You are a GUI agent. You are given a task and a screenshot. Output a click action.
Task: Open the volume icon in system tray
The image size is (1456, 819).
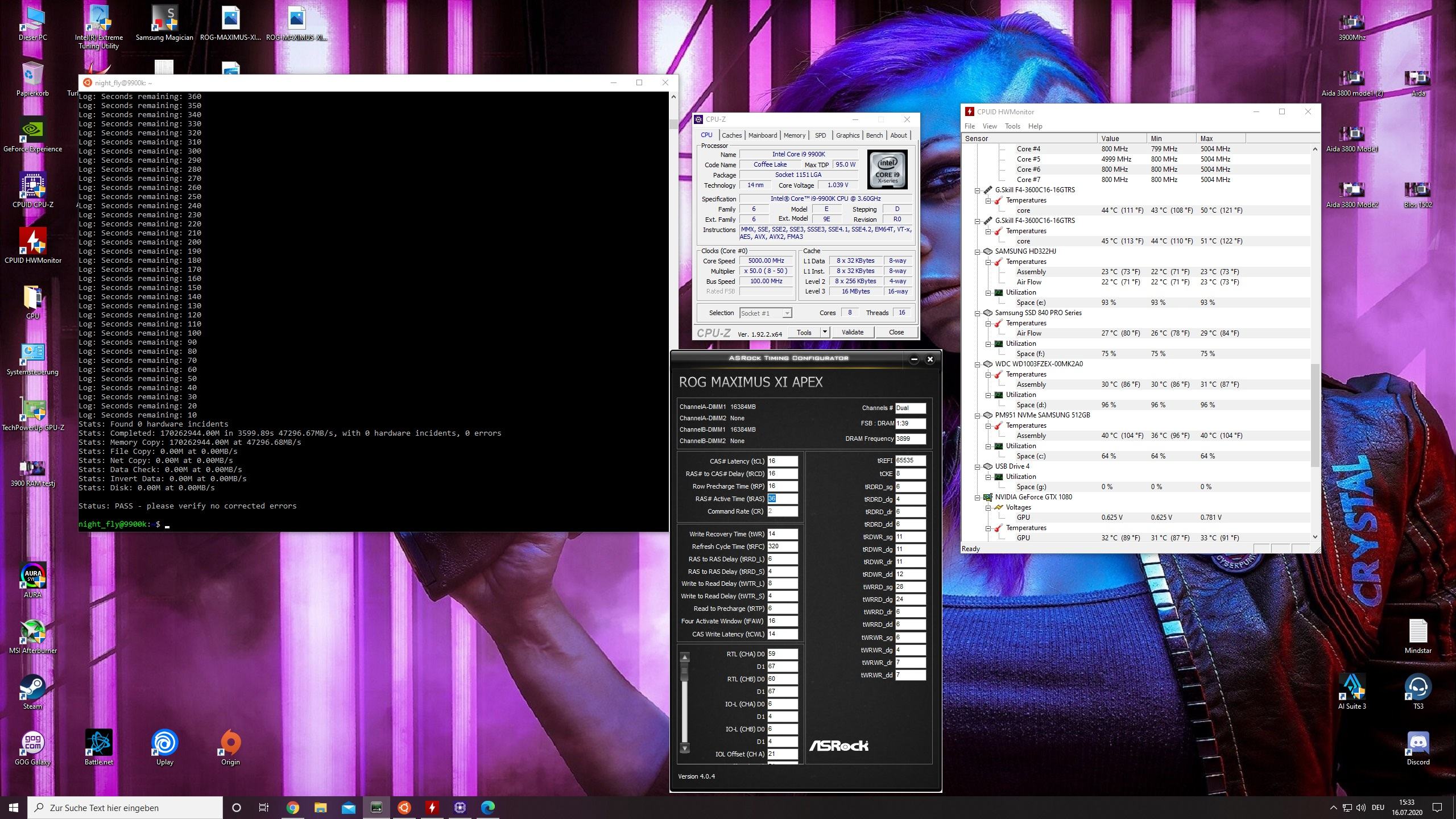point(1360,808)
